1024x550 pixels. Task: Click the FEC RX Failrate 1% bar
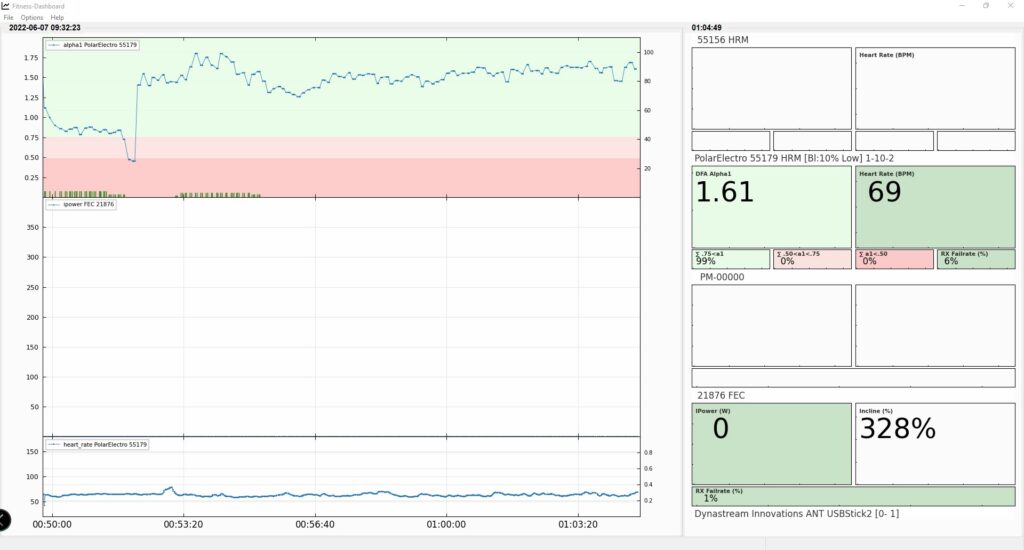[853, 496]
